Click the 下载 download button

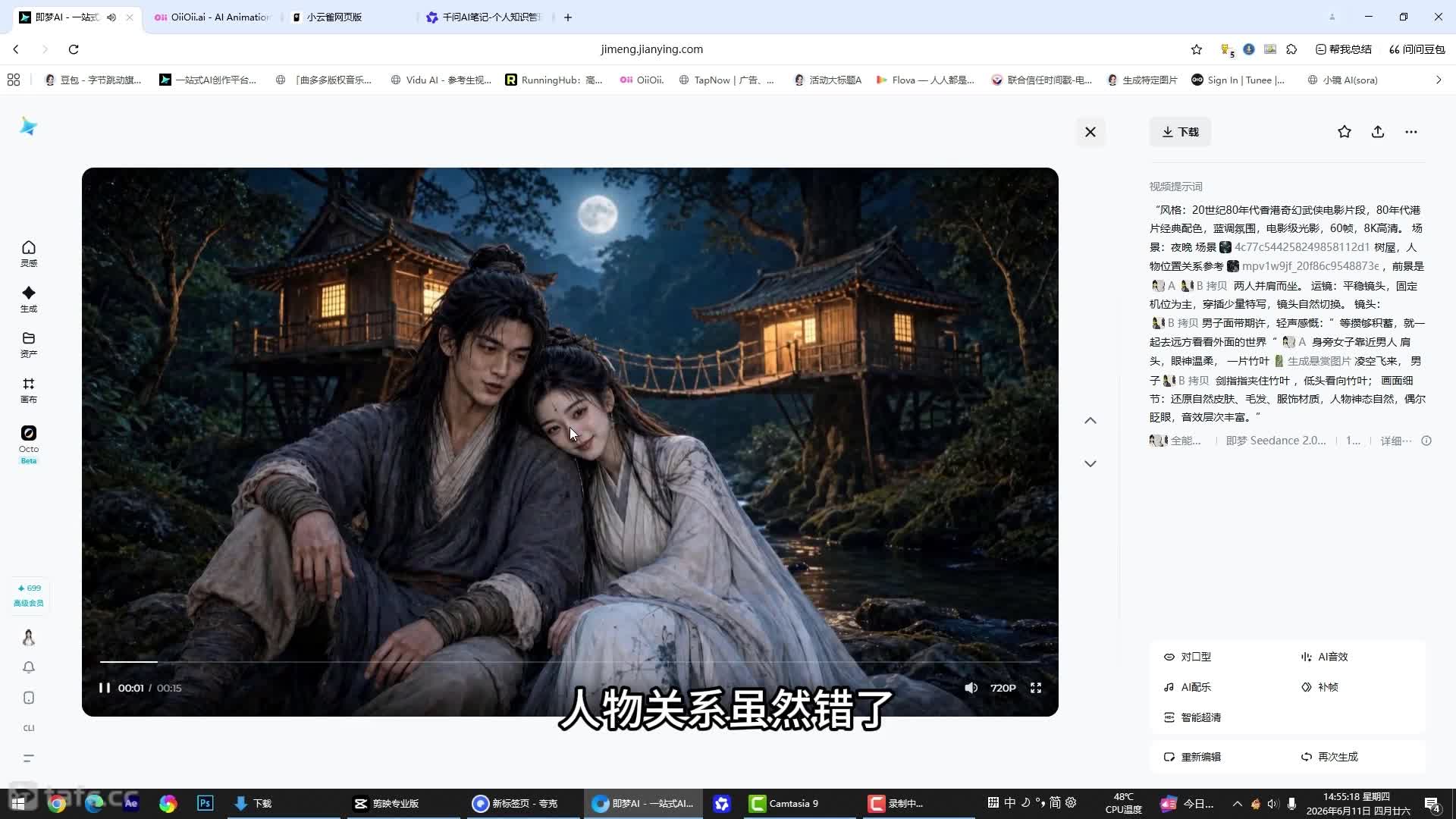pos(1180,132)
